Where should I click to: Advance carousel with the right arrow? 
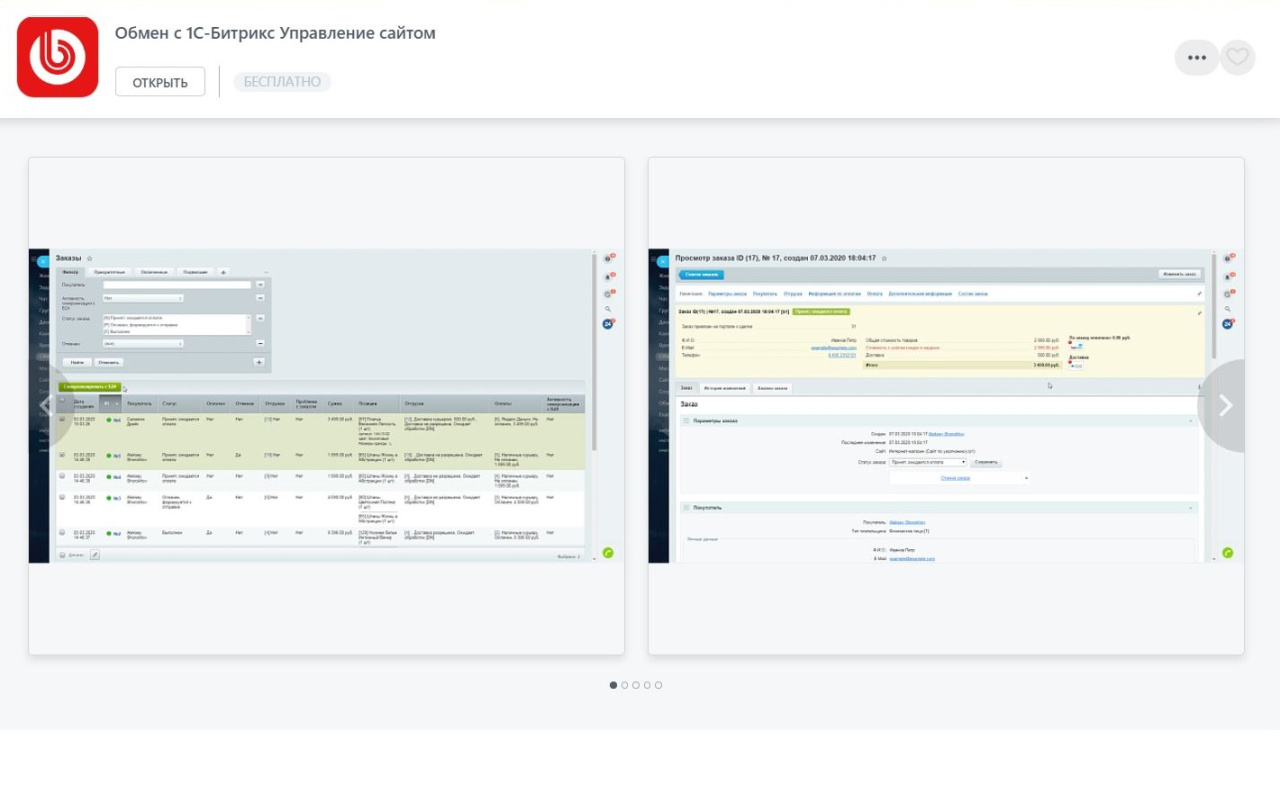pos(1225,405)
